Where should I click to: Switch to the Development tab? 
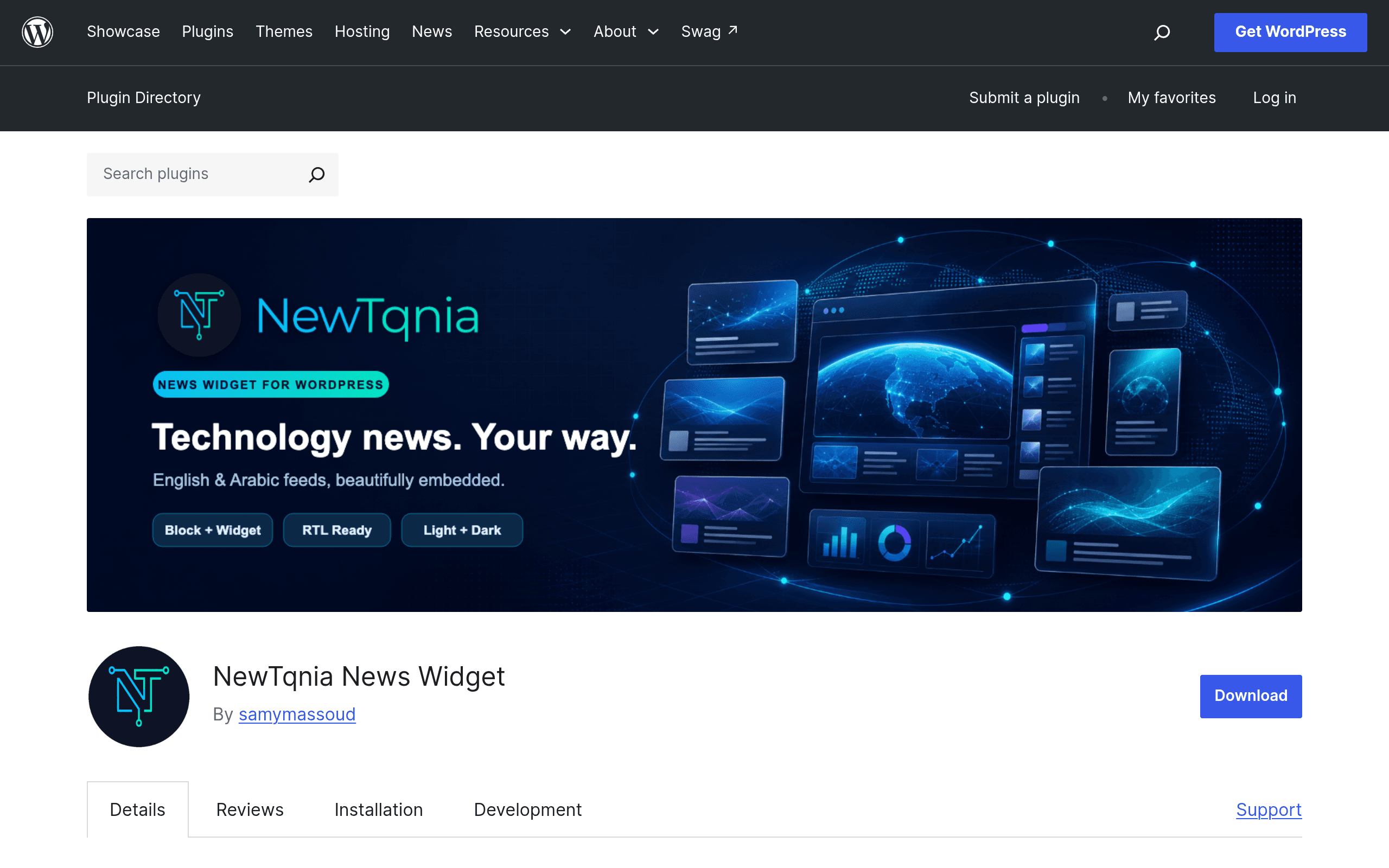[x=527, y=809]
